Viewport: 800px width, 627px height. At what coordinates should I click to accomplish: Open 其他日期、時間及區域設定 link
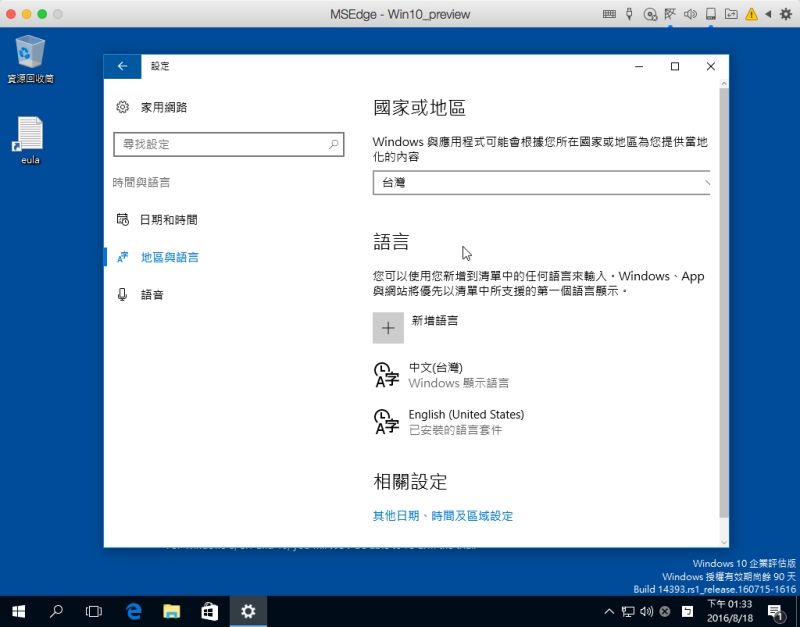pyautogui.click(x=443, y=516)
